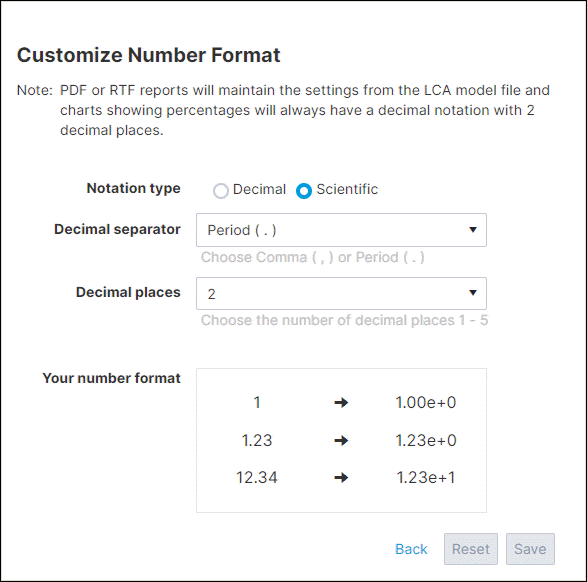Click the 1.23e+0 preview value

(x=426, y=441)
